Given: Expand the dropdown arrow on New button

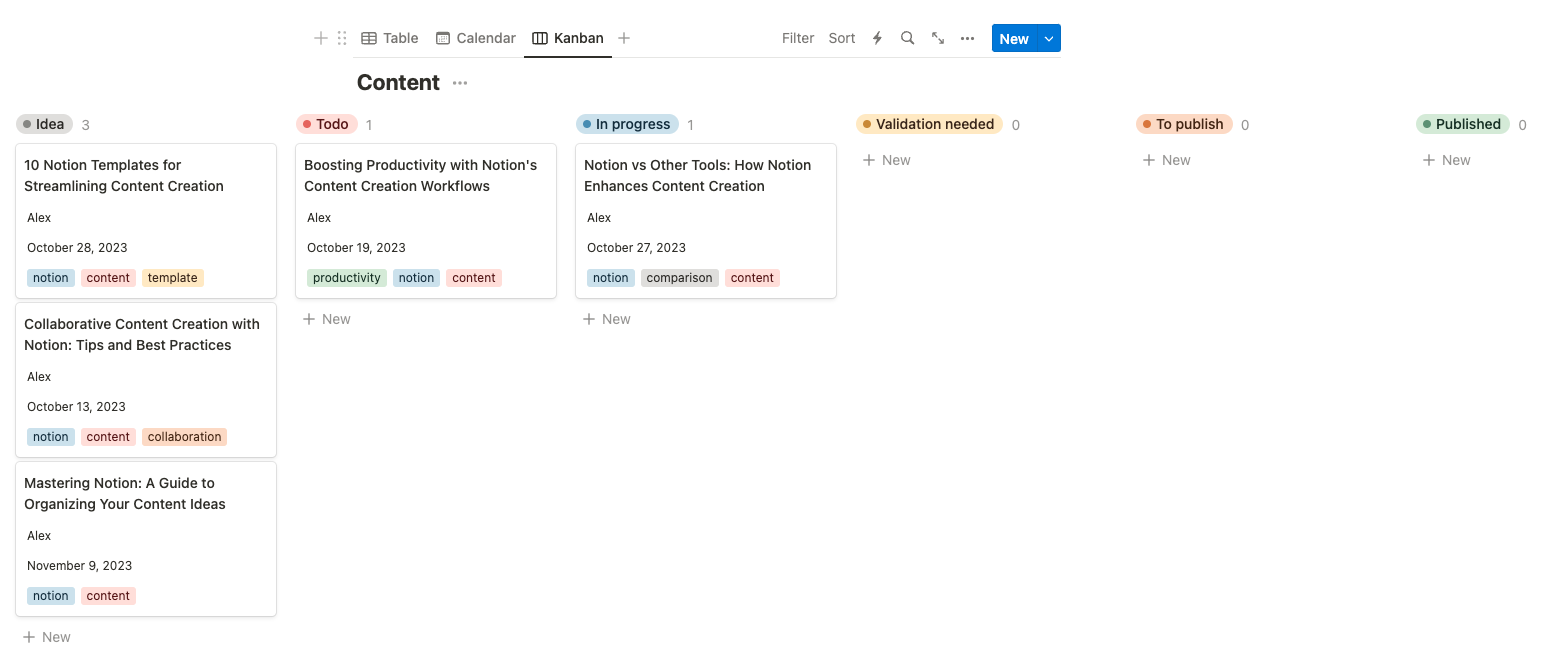Looking at the screenshot, I should (x=1049, y=38).
